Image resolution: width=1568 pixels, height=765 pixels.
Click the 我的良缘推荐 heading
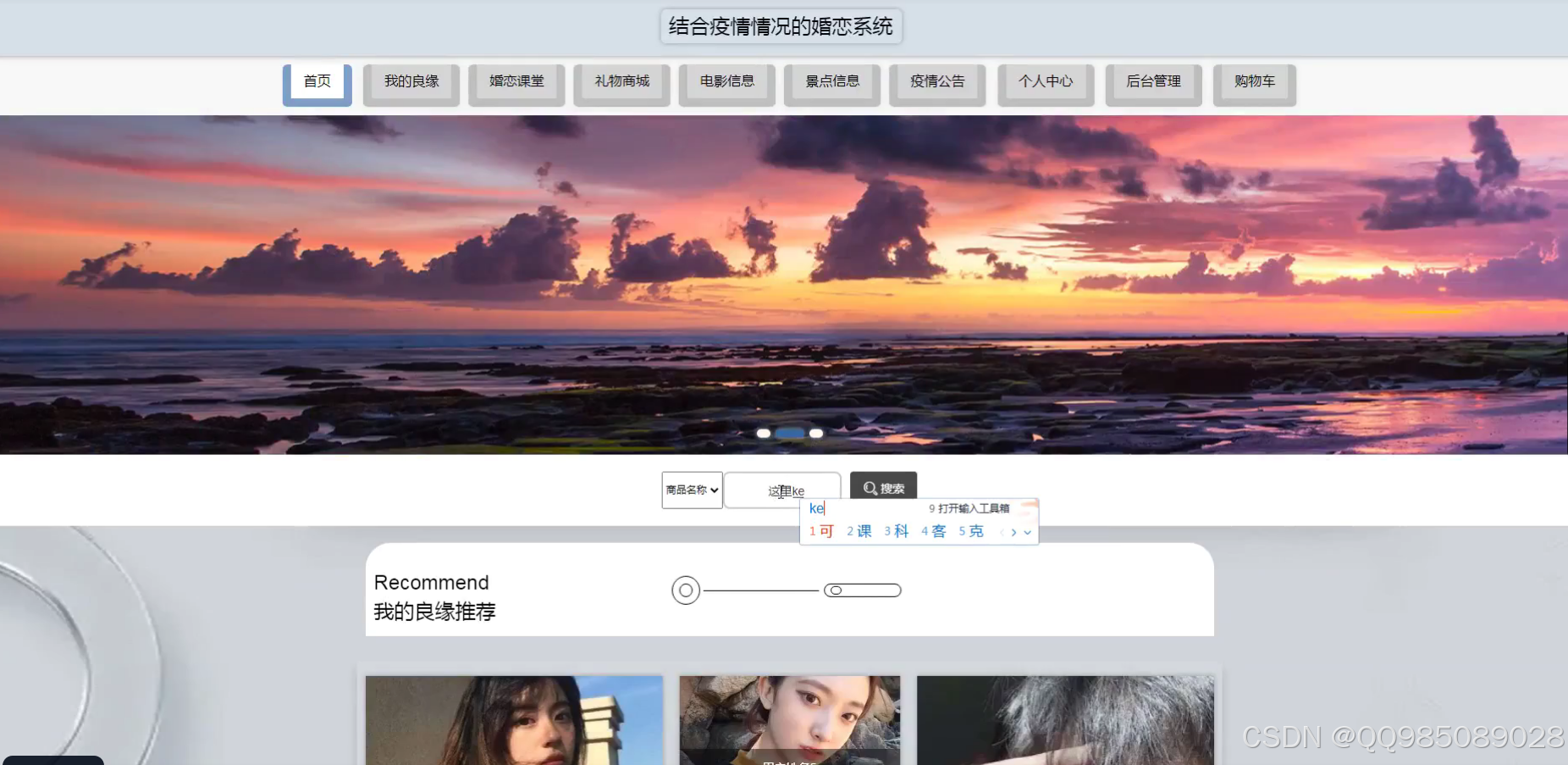[x=435, y=612]
